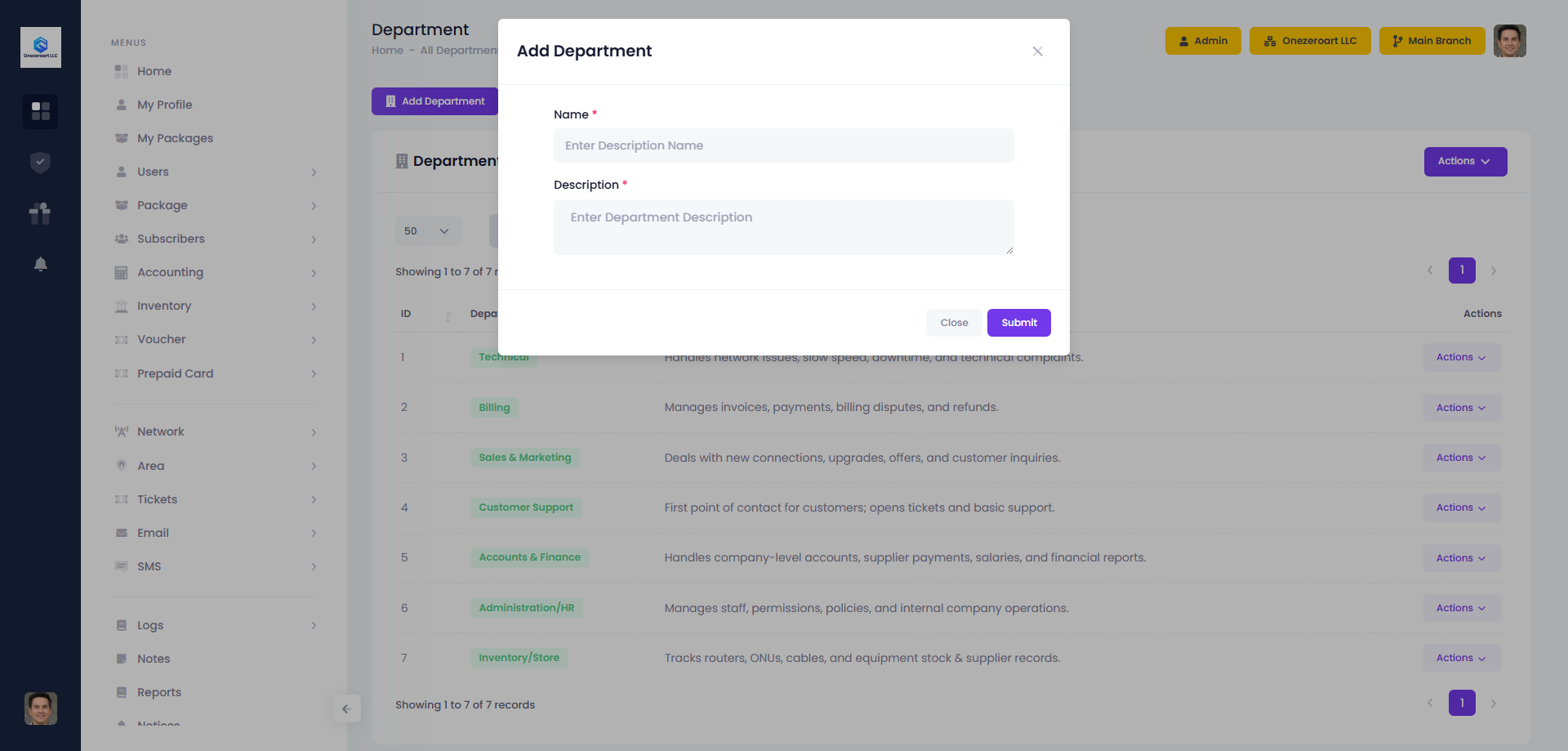Click the Onezeroart LLC logo icon
The width and height of the screenshot is (1568, 751).
40,47
